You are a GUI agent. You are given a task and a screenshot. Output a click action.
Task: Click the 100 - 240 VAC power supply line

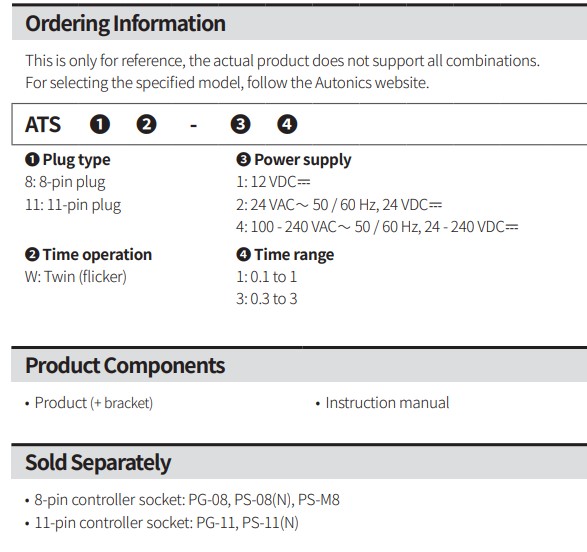coord(377,227)
